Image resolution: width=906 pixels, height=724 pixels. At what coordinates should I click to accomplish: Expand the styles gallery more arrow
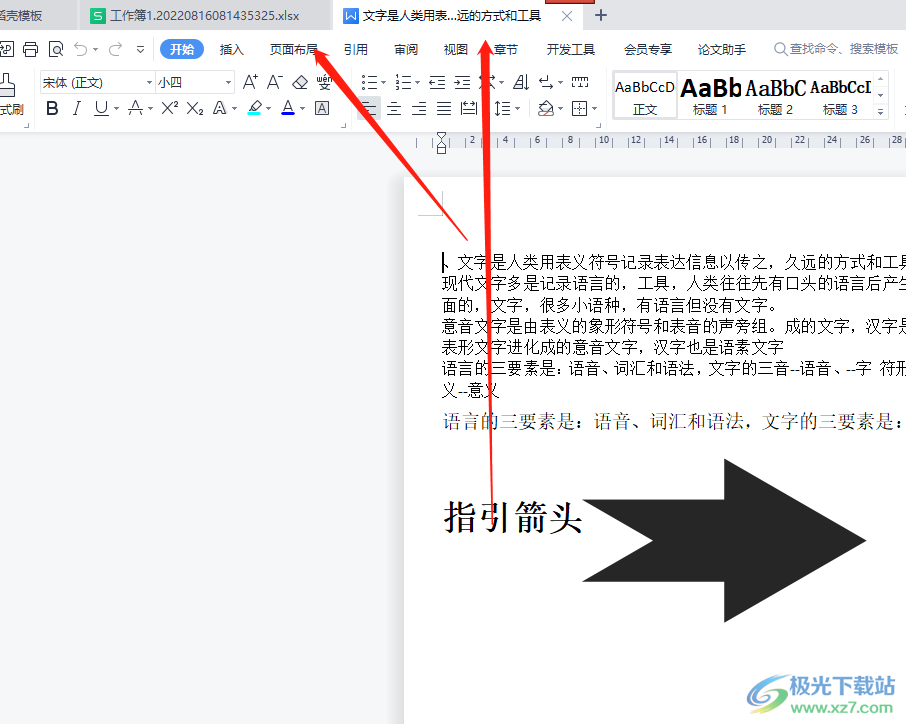click(x=880, y=112)
